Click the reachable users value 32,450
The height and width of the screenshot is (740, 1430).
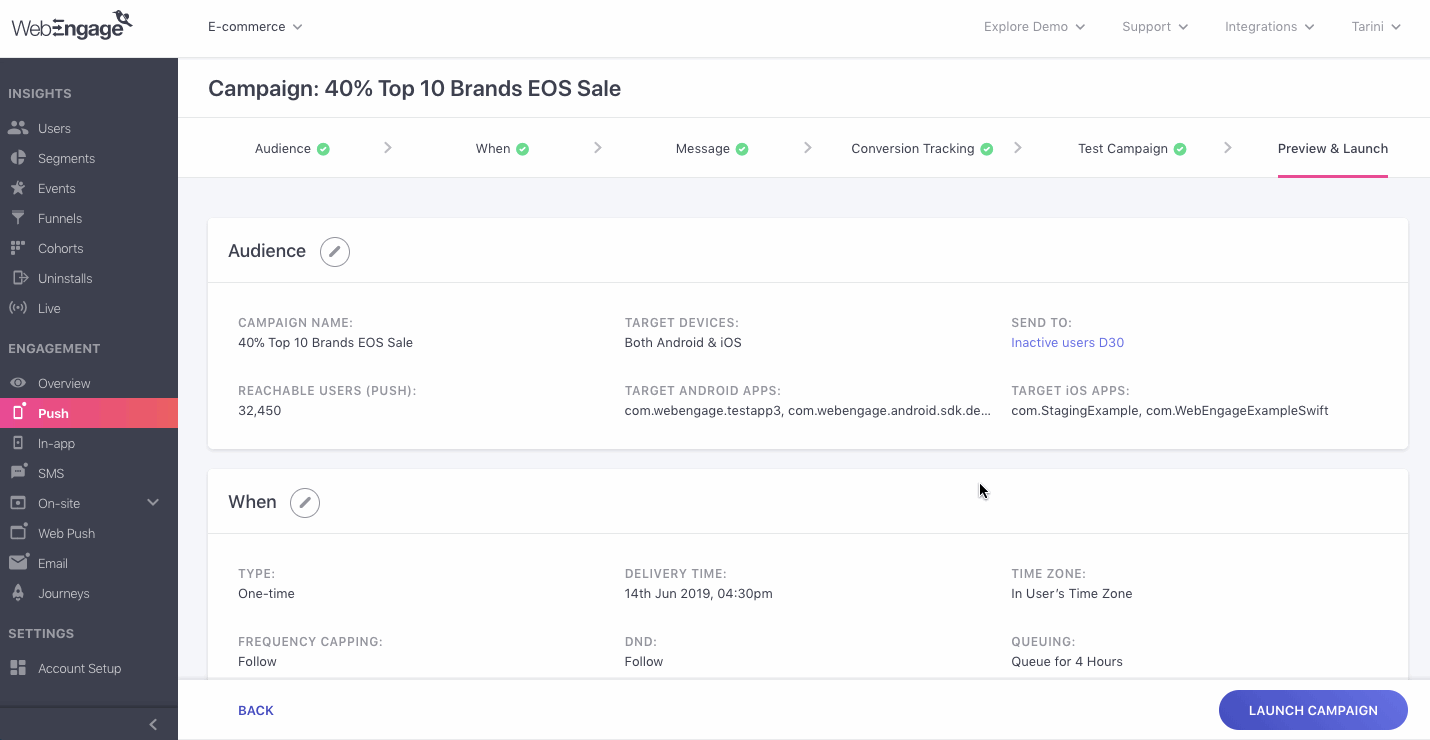coord(259,410)
